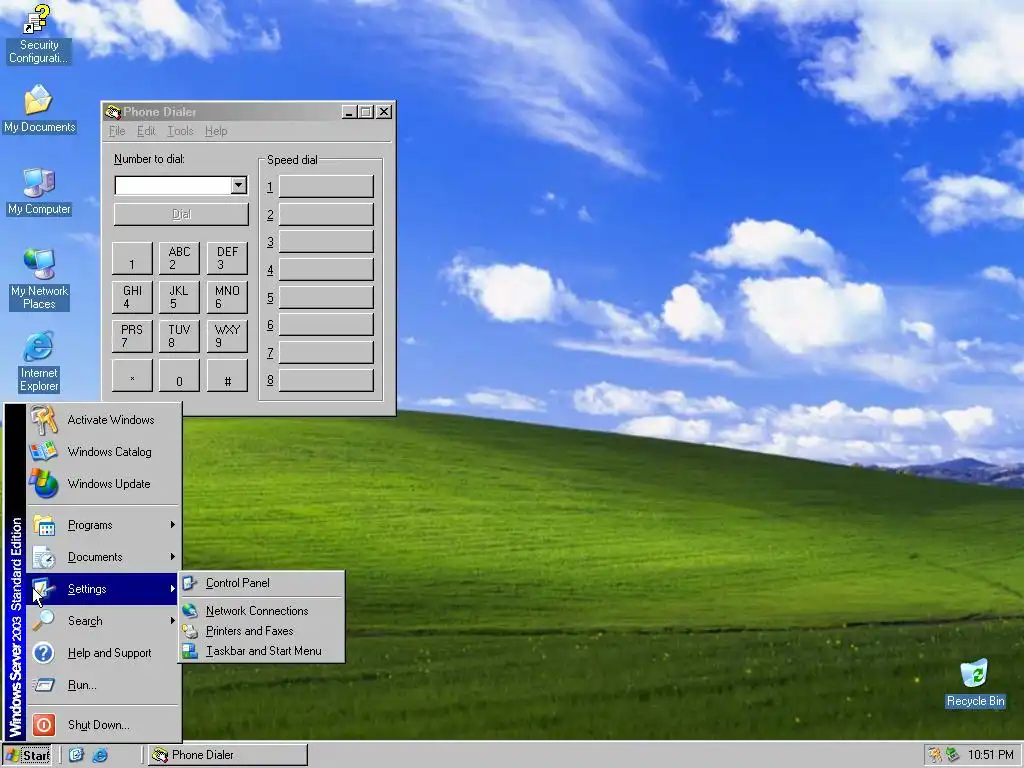
Task: Click the activation keys tray icon
Action: [x=936, y=755]
